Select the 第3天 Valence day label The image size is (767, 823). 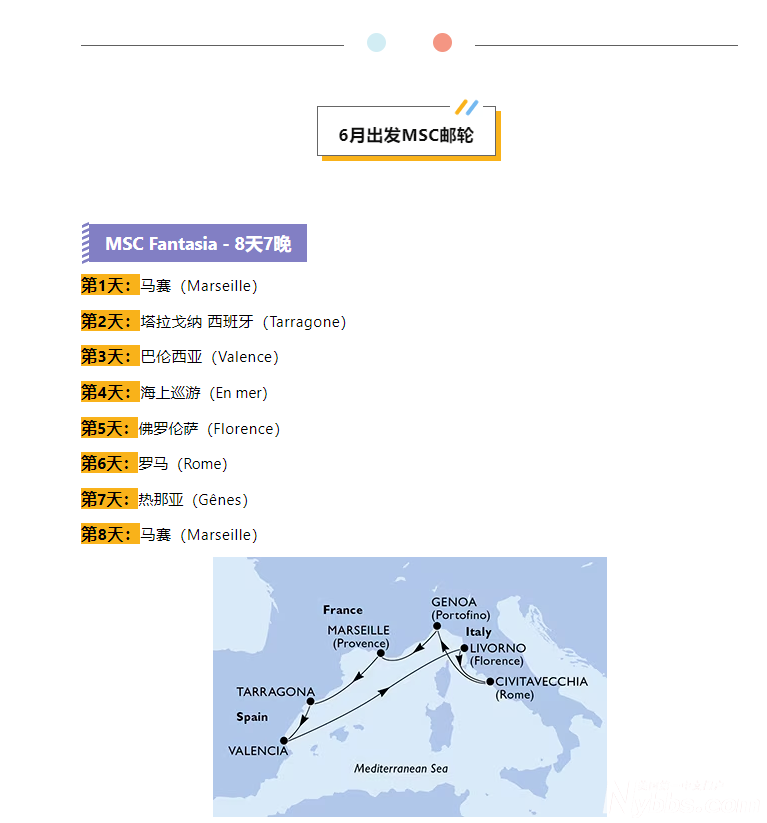click(x=108, y=357)
